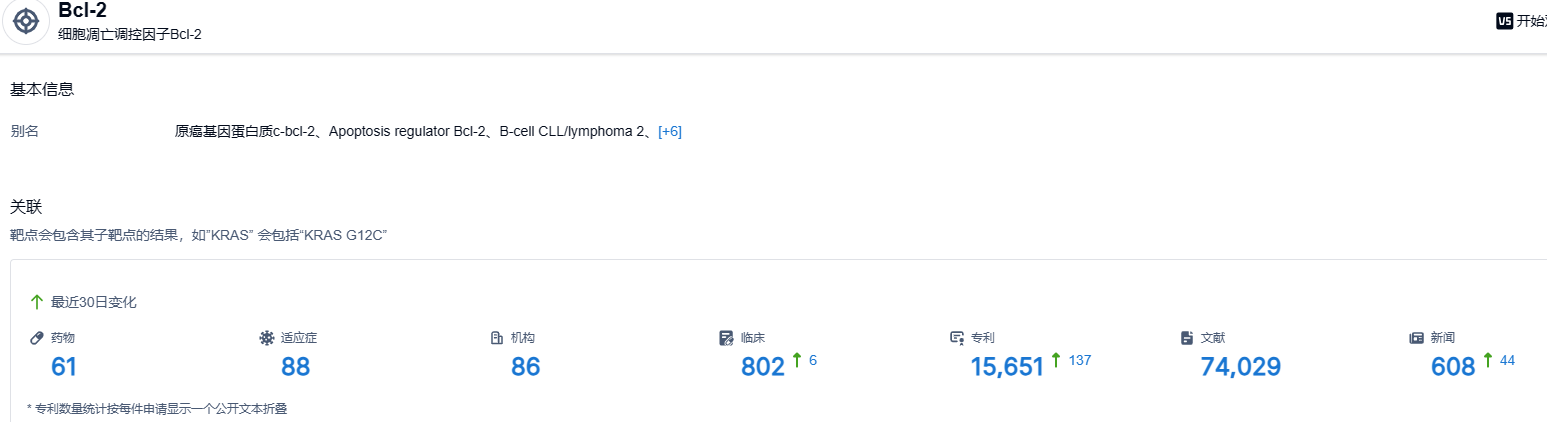Open the 74,029 literature count
The width and height of the screenshot is (1547, 422).
pos(1240,367)
